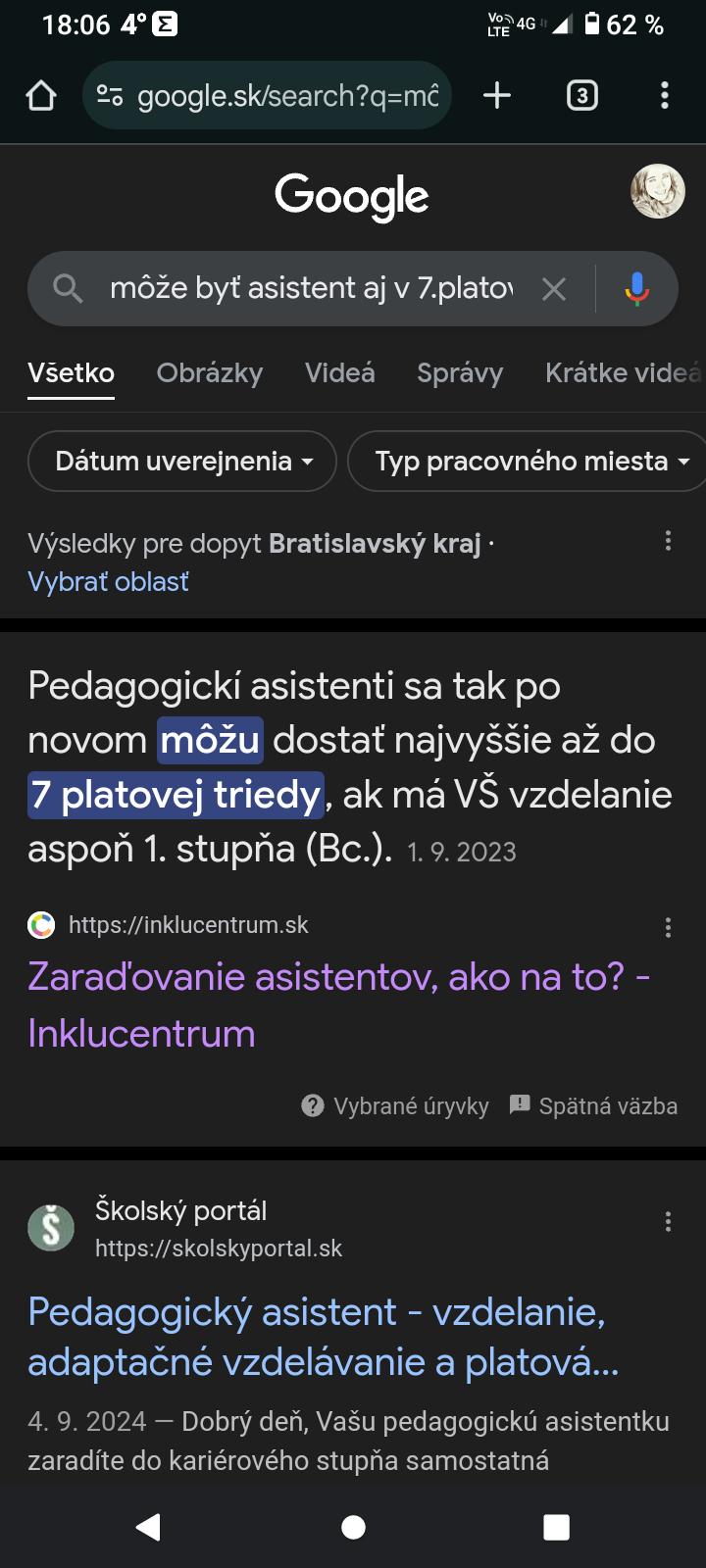Tap the Spätná väzba feedback button
Viewport: 706px width, 1568px height.
pyautogui.click(x=593, y=1106)
